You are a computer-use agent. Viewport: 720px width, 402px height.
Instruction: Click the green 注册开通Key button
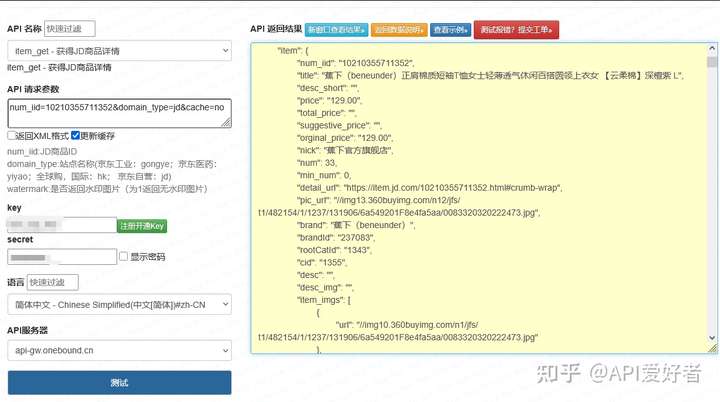pos(142,226)
